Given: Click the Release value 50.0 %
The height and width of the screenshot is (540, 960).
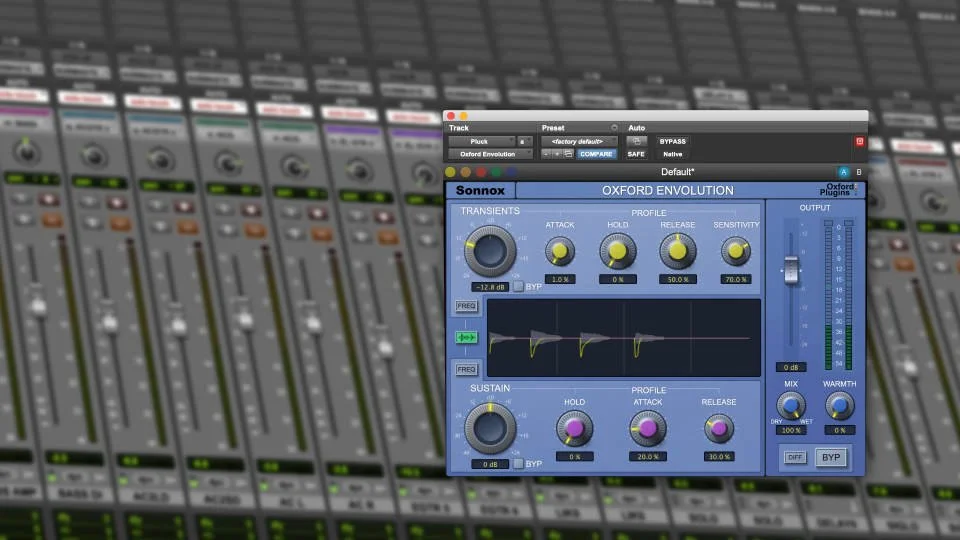Looking at the screenshot, I should (x=677, y=279).
